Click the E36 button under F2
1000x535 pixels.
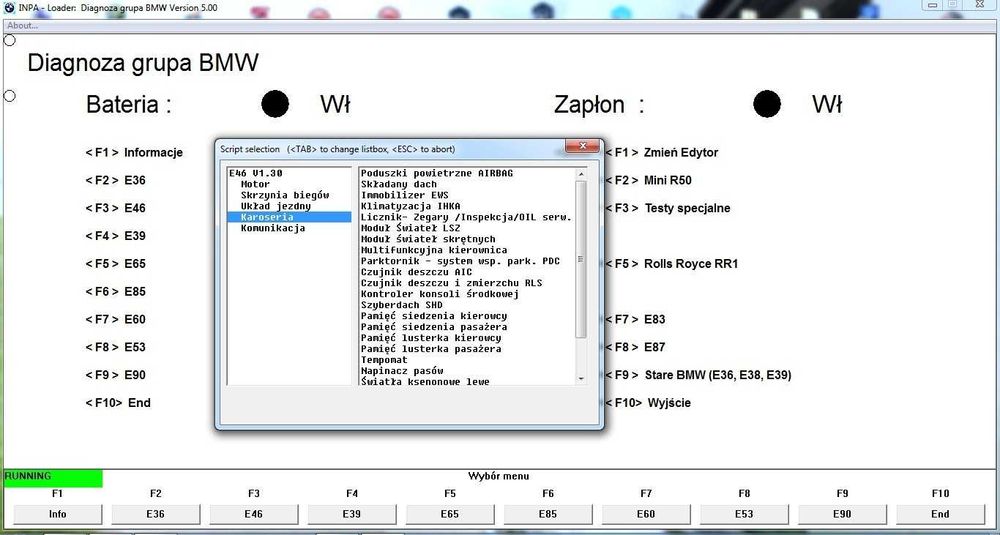pyautogui.click(x=156, y=514)
